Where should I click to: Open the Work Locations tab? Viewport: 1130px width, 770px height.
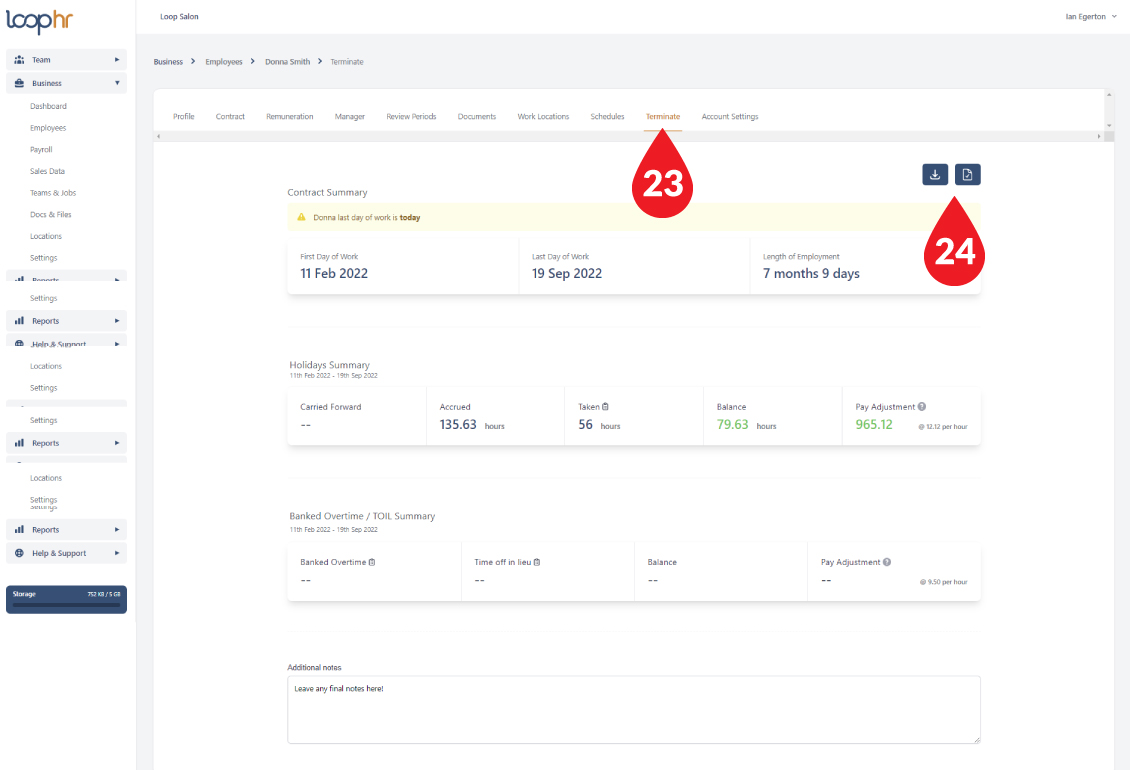[543, 116]
